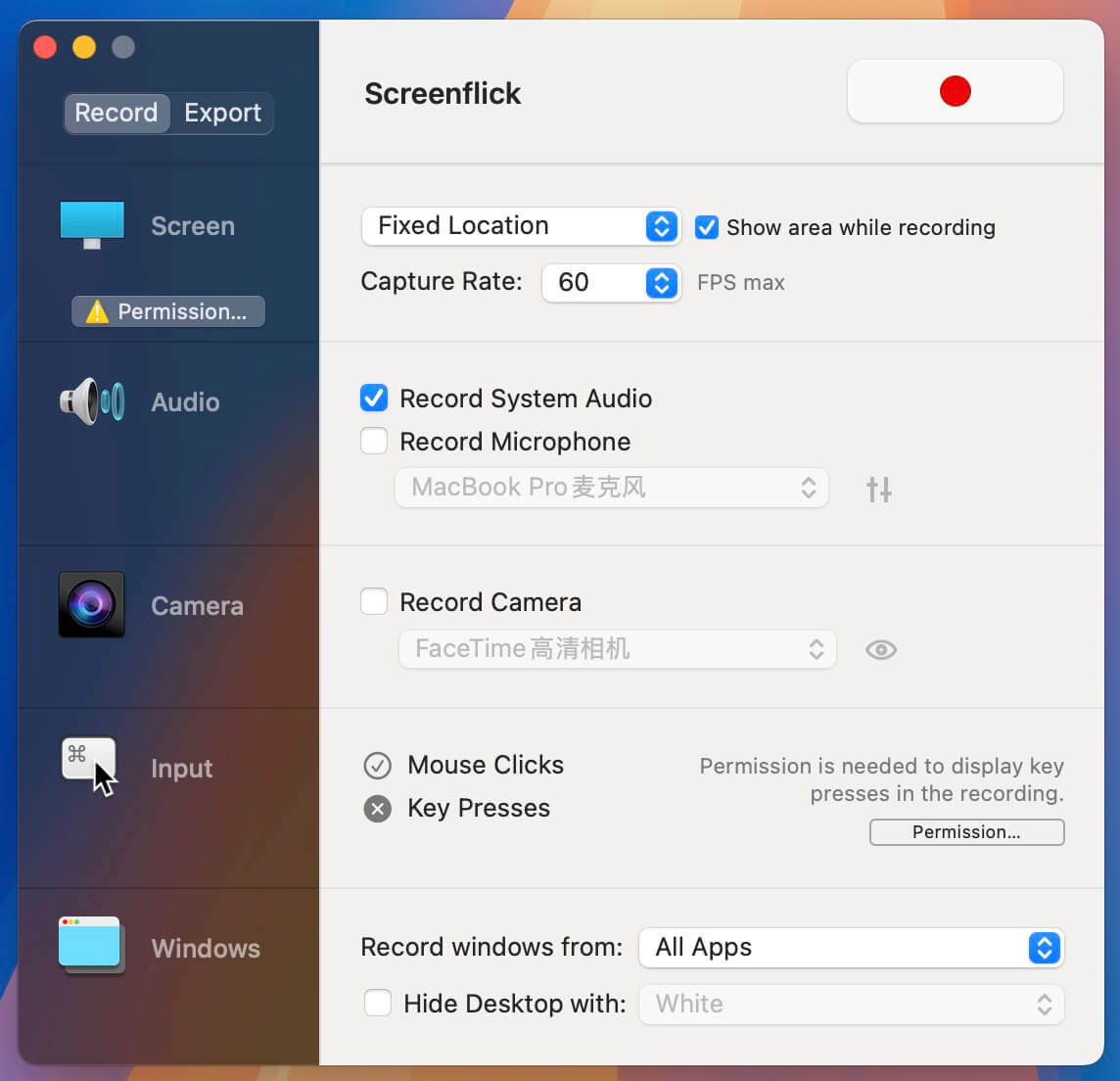Select the Record tab
This screenshot has height=1081, width=1120.
(117, 113)
